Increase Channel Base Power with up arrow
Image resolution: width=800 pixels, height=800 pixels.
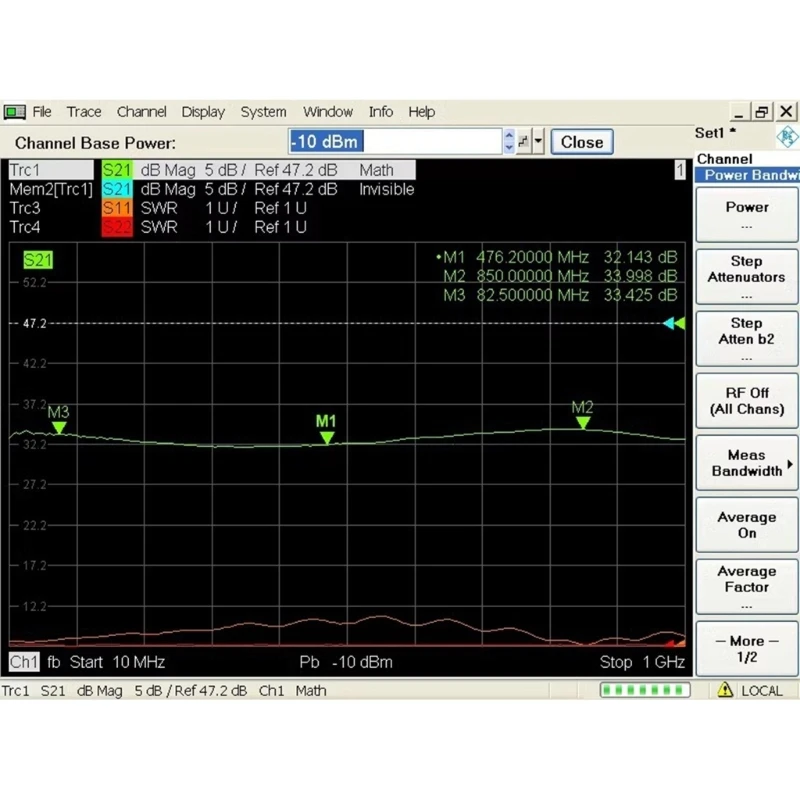pyautogui.click(x=509, y=136)
